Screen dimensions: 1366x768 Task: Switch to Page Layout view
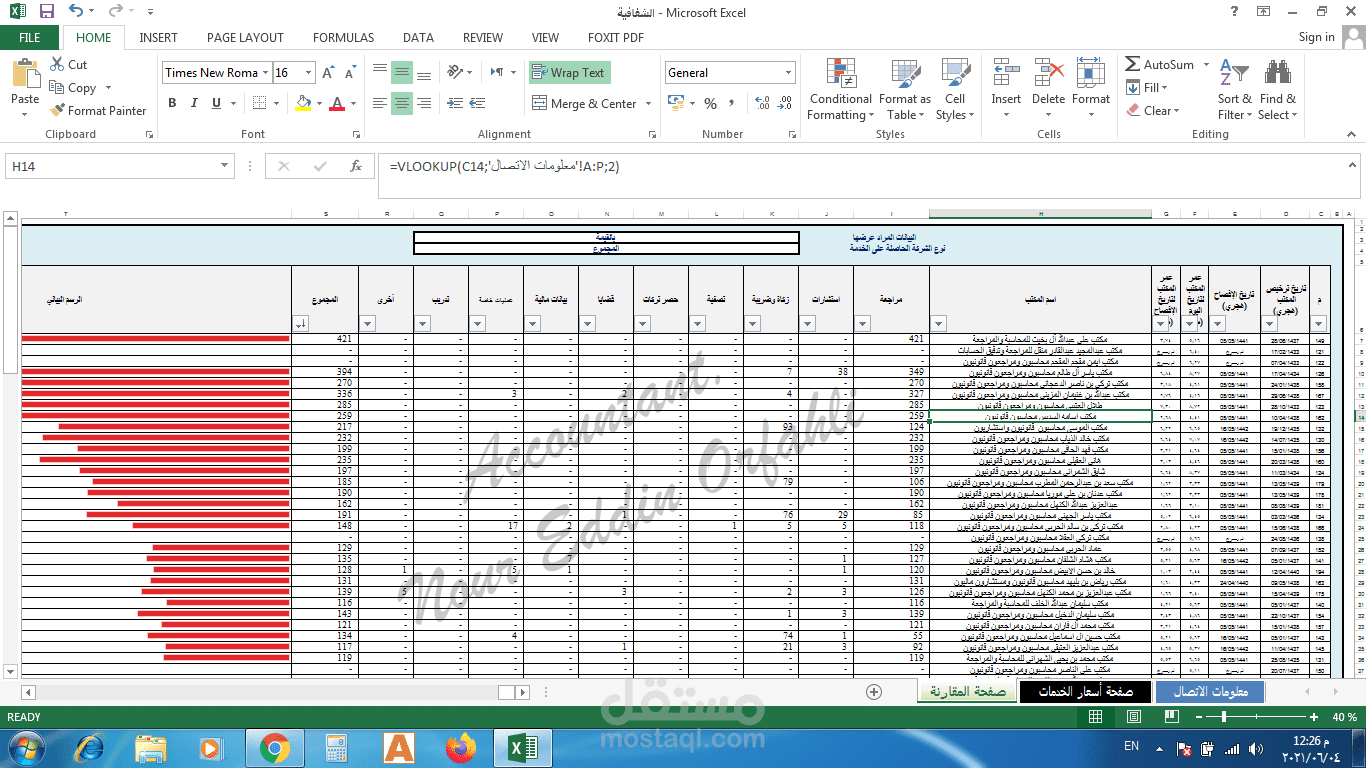point(1133,718)
